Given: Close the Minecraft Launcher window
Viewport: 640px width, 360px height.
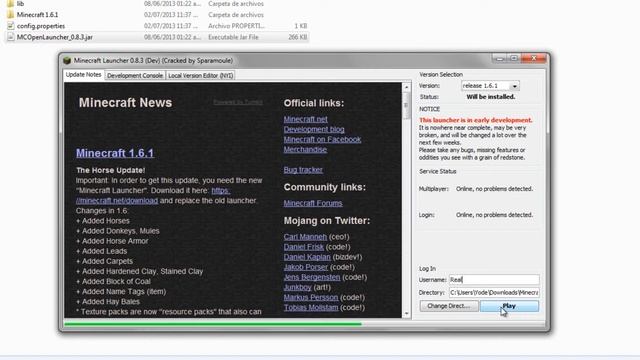Looking at the screenshot, I should tap(533, 58).
